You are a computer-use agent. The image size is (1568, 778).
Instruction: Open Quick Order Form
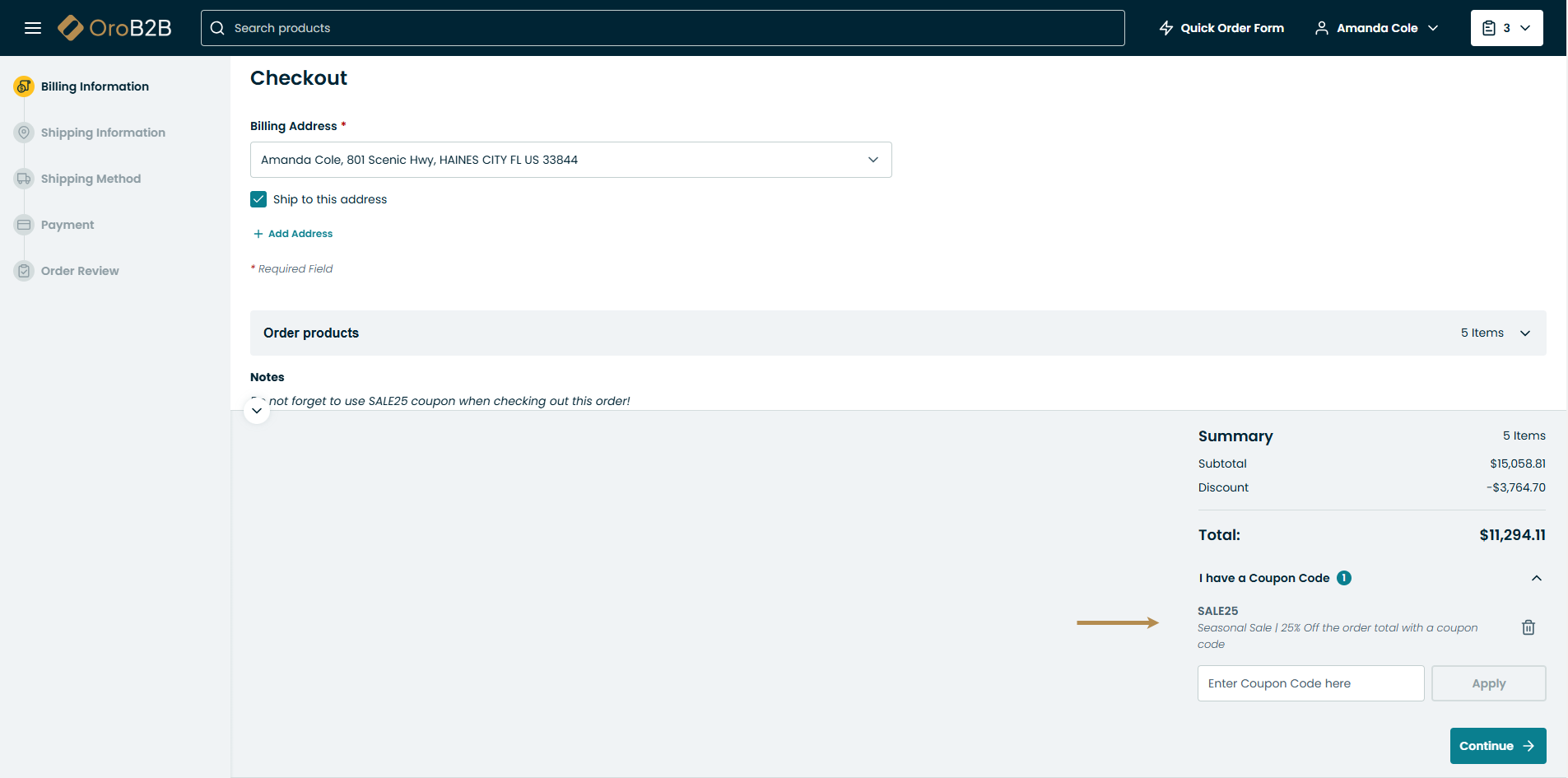tap(1221, 28)
